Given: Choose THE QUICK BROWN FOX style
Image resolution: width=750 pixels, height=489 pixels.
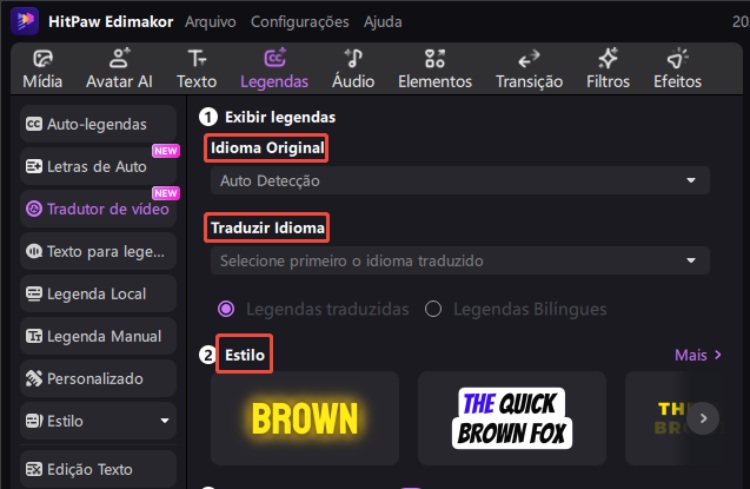Looking at the screenshot, I should pyautogui.click(x=512, y=418).
